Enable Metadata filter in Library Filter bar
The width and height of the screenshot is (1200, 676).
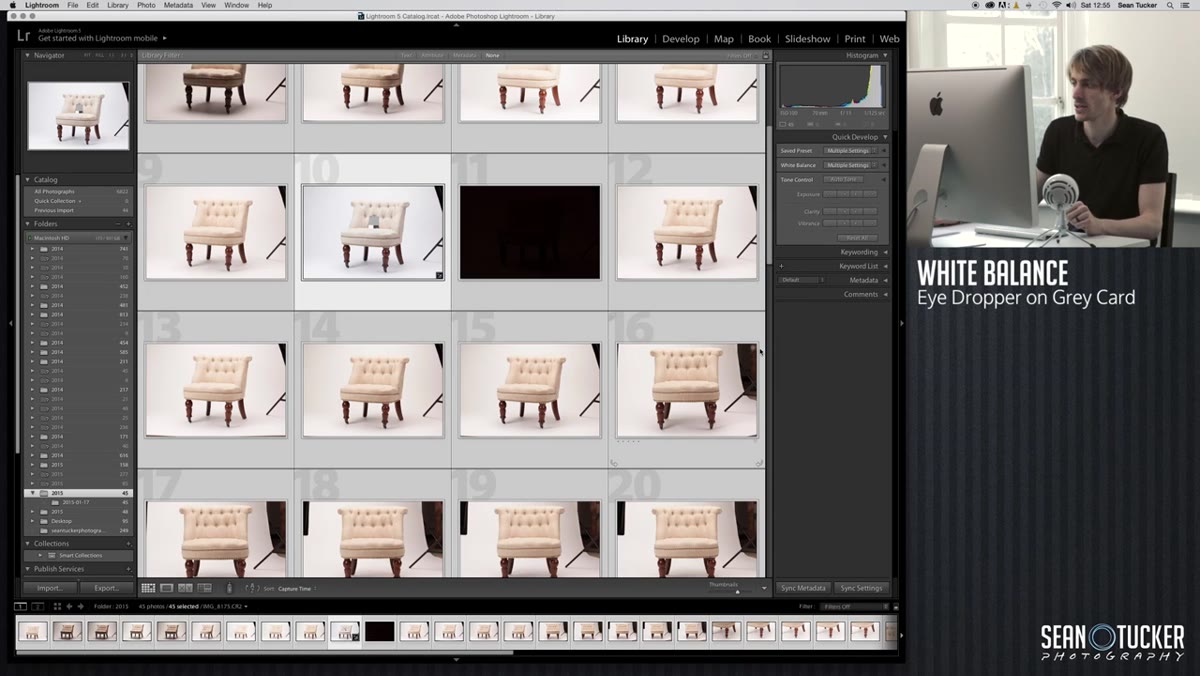(x=465, y=55)
